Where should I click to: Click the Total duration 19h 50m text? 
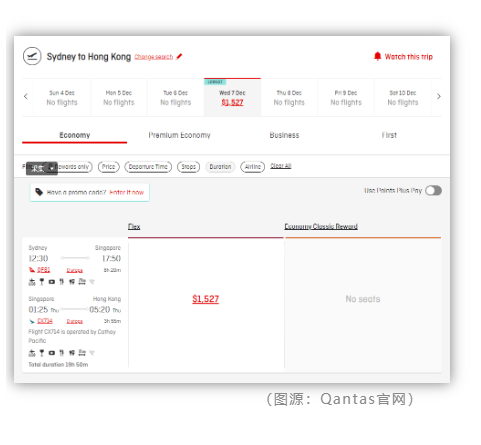point(58,365)
